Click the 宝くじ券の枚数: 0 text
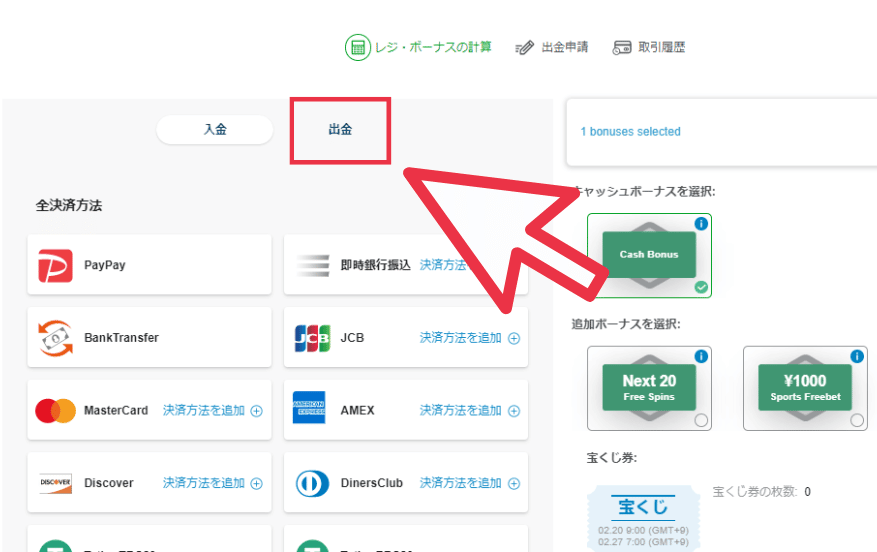The image size is (877, 552). coord(761,492)
